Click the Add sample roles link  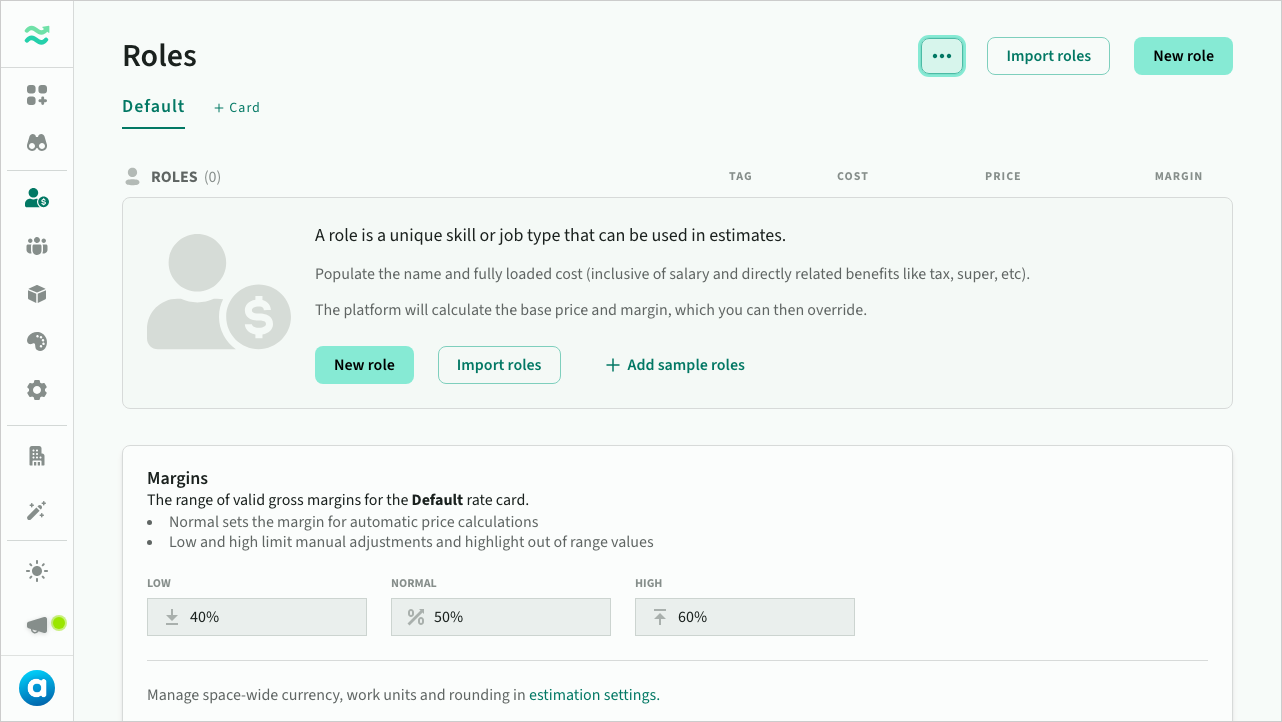click(675, 365)
